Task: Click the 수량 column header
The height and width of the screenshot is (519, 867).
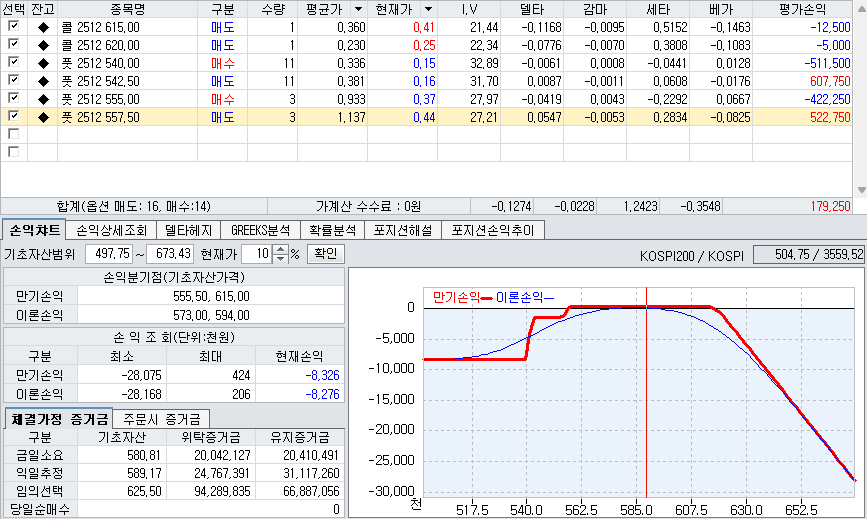Action: (x=273, y=9)
